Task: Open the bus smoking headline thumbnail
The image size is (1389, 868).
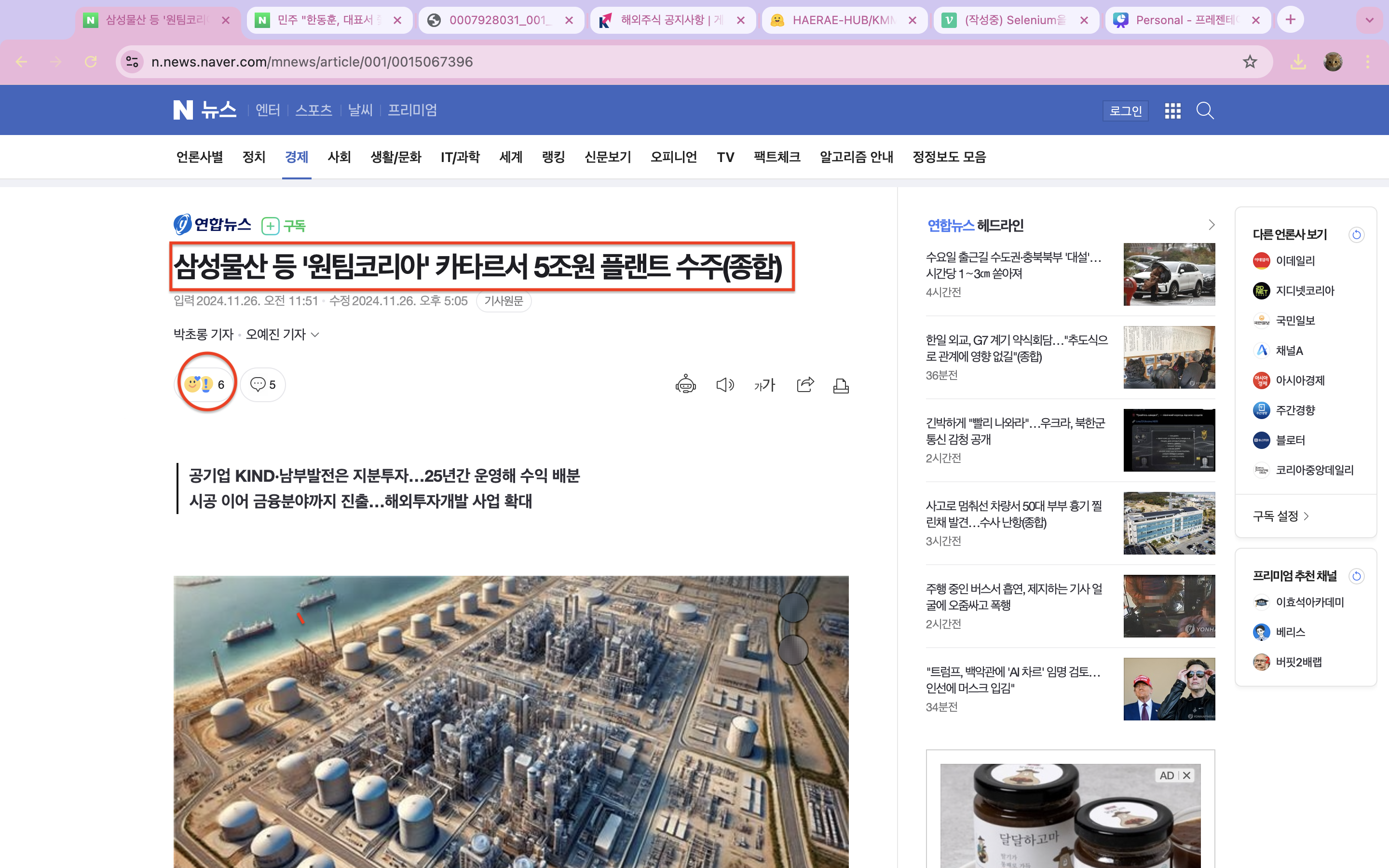Action: click(x=1169, y=606)
